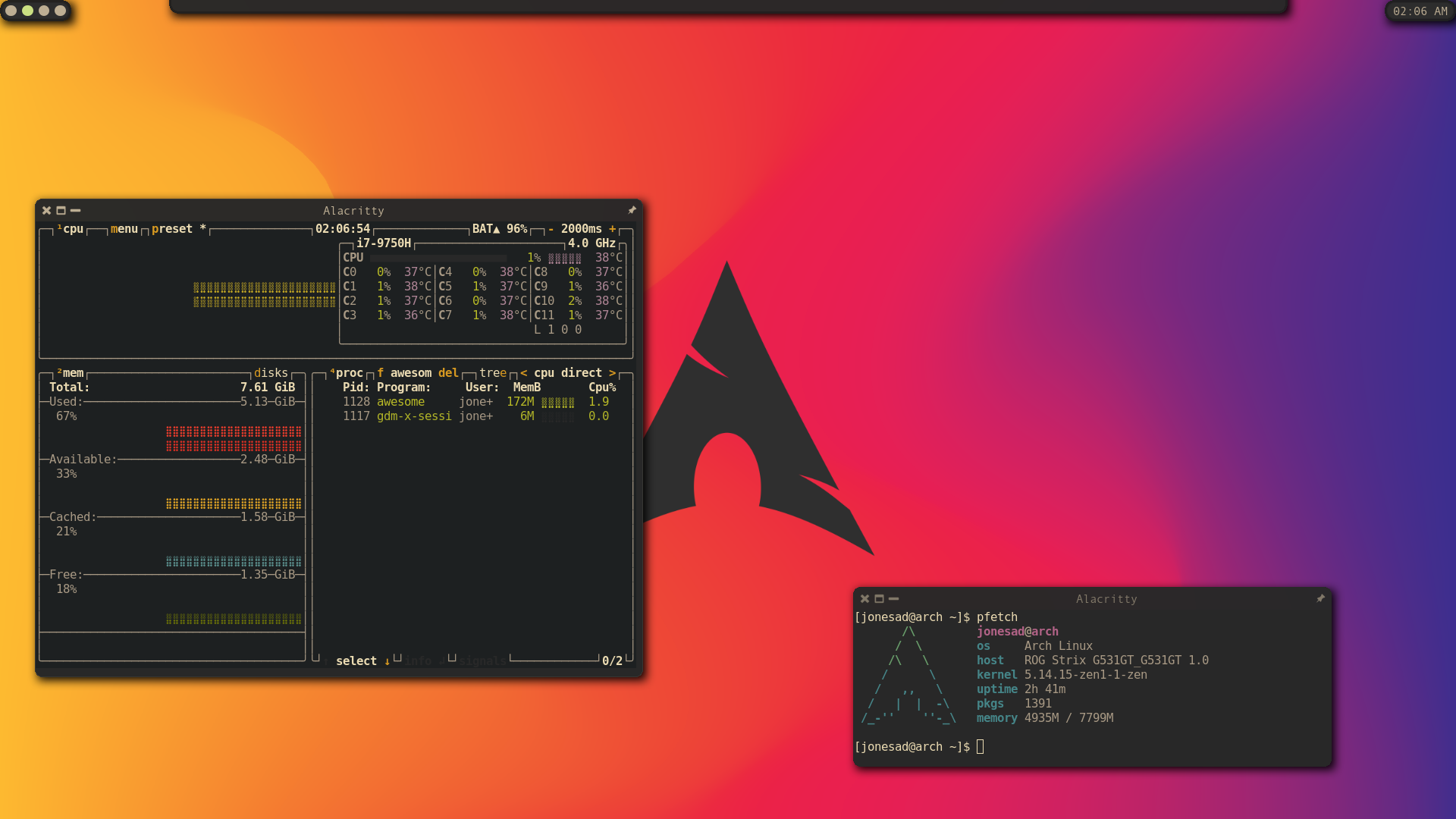Minimize the btop terminal window
The image size is (1456, 819).
tap(75, 211)
